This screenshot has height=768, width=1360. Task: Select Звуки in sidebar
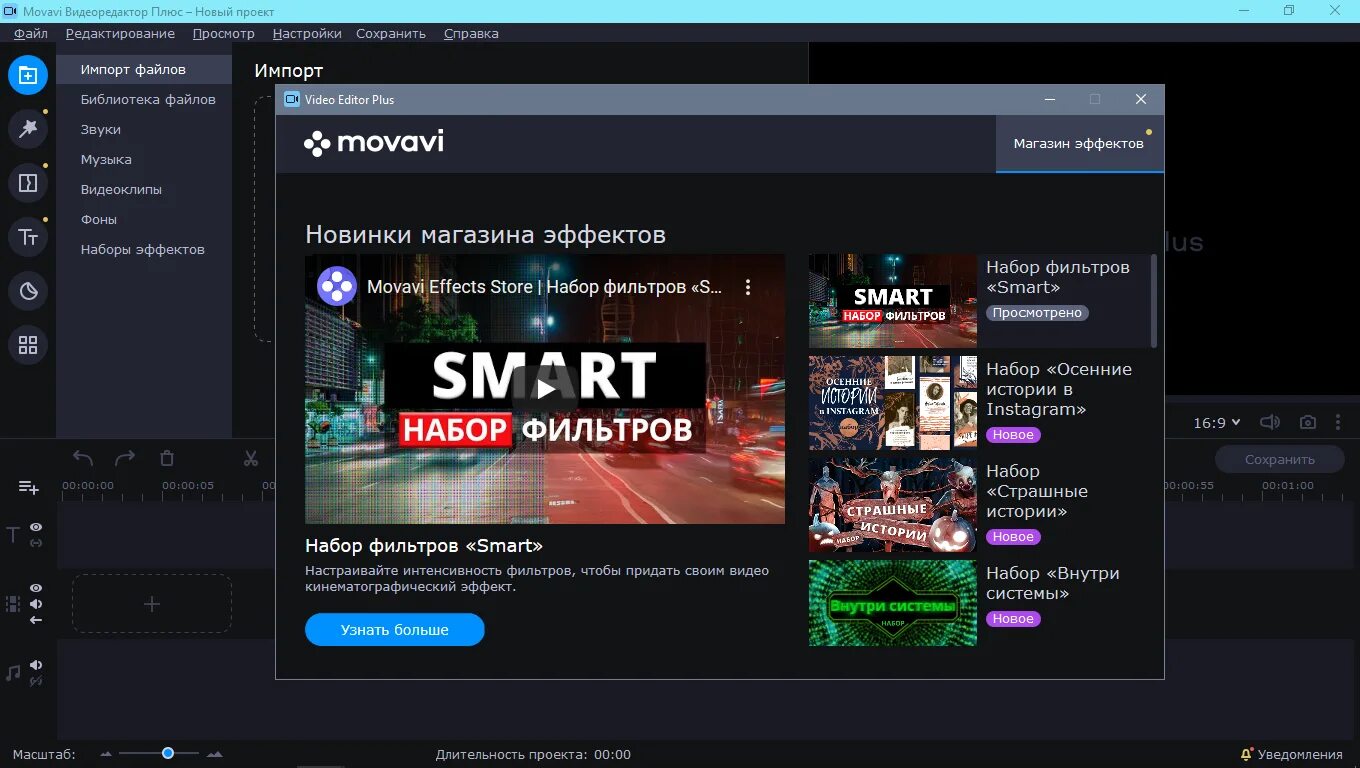coord(144,129)
